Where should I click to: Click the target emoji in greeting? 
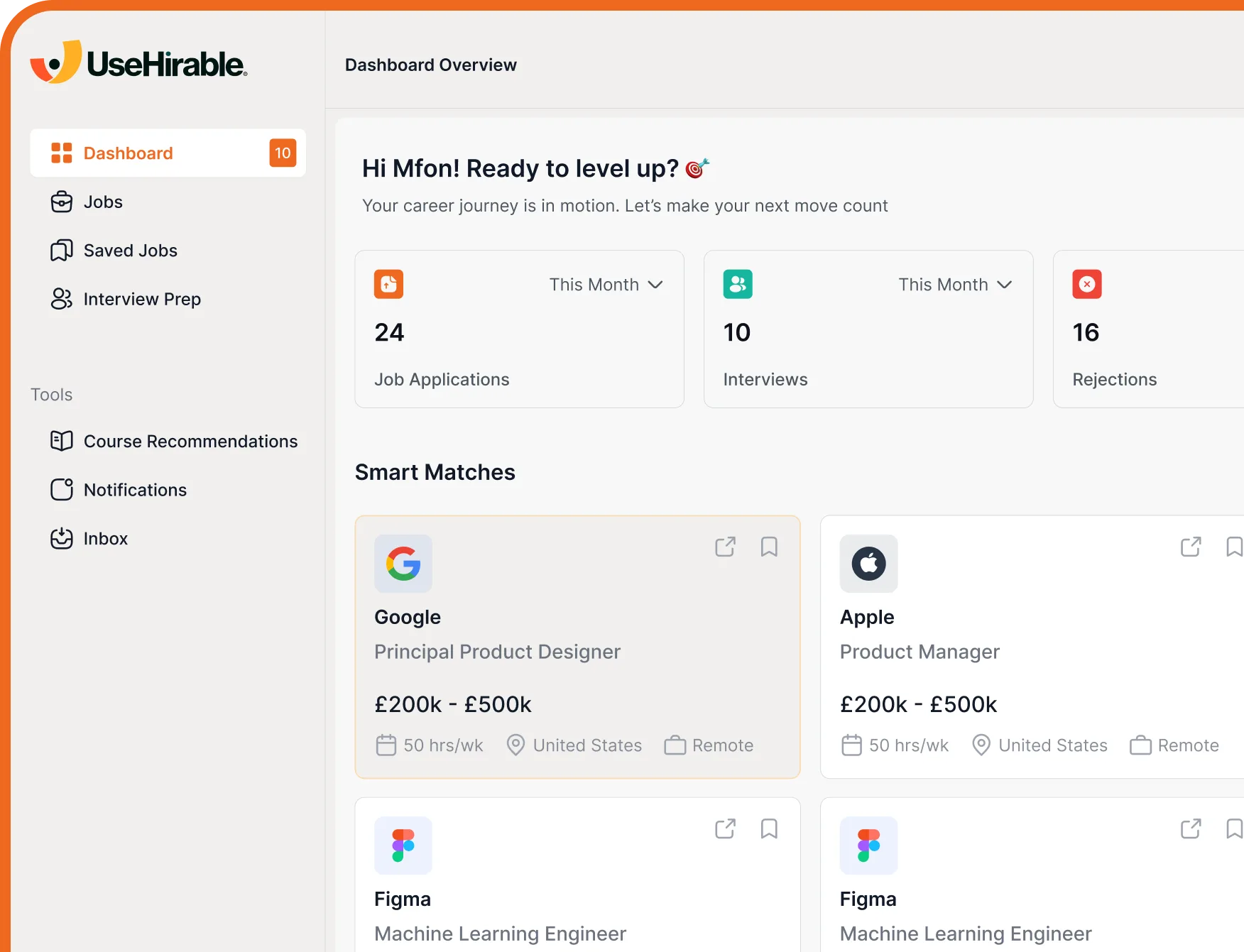pos(697,168)
